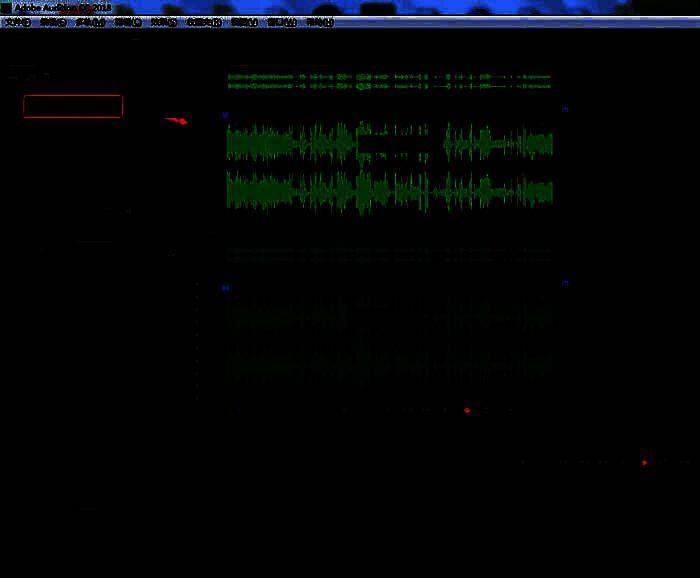Open the 收藏夹(R) menu
The height and width of the screenshot is (578, 700).
203,22
